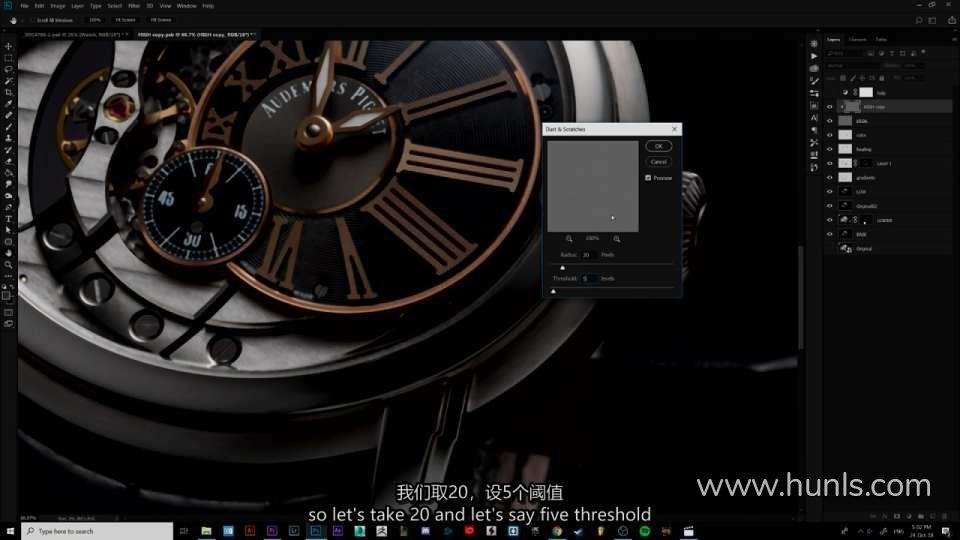Select the History Brush tool

click(9, 150)
